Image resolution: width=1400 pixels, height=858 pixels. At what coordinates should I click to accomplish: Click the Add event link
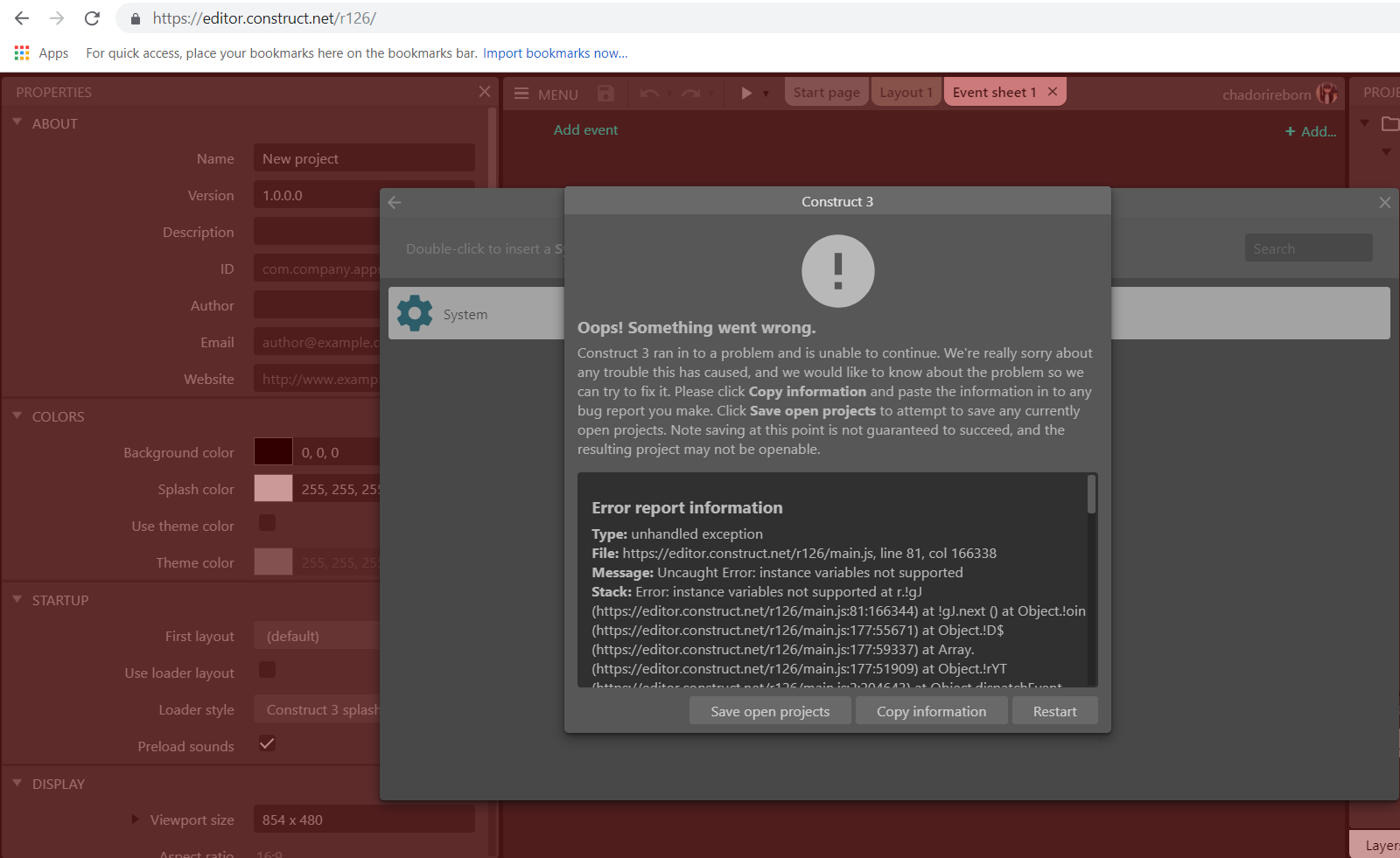coord(585,129)
